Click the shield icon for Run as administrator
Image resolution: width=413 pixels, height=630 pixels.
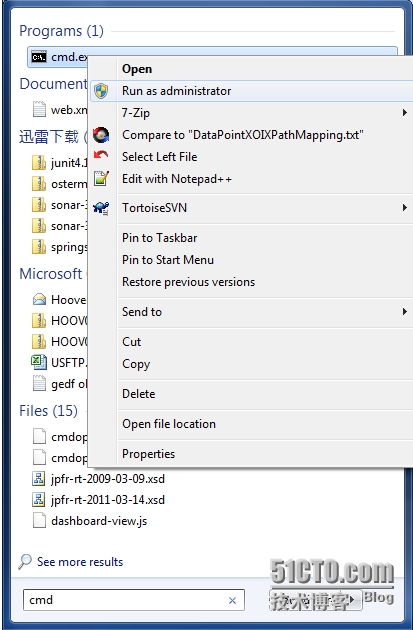101,91
